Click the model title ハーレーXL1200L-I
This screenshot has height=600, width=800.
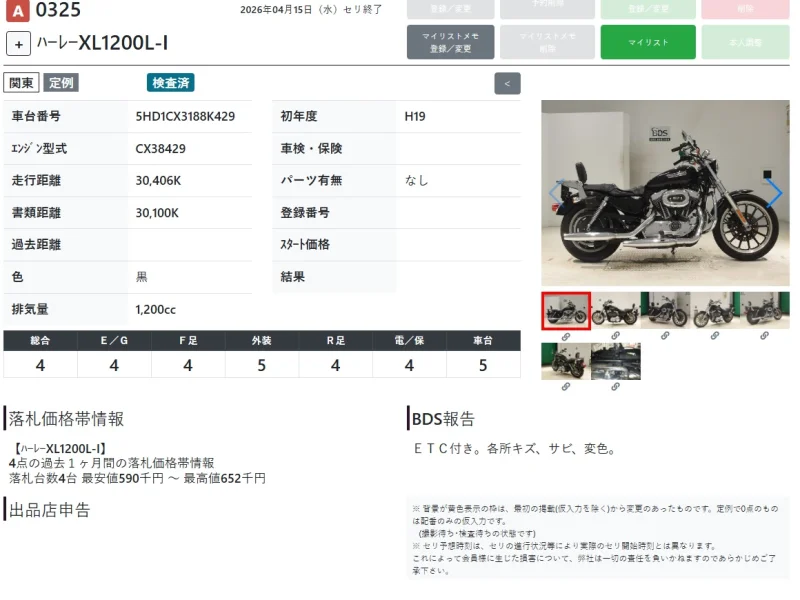pos(102,43)
